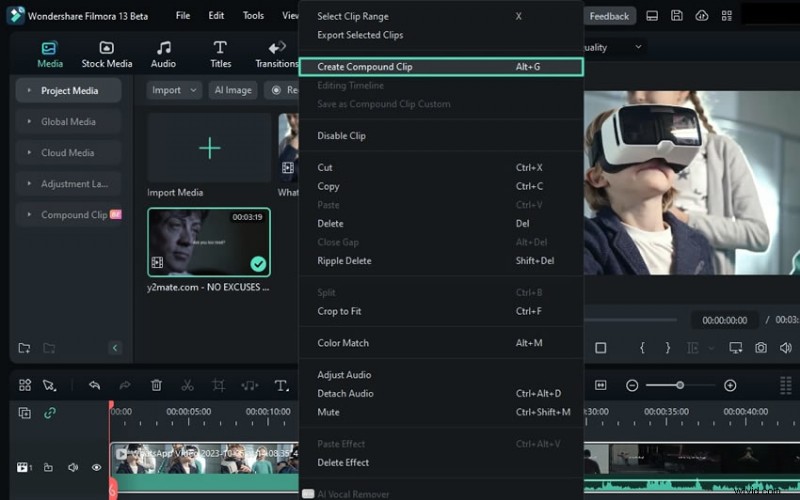Click the AI Image button

[232, 90]
